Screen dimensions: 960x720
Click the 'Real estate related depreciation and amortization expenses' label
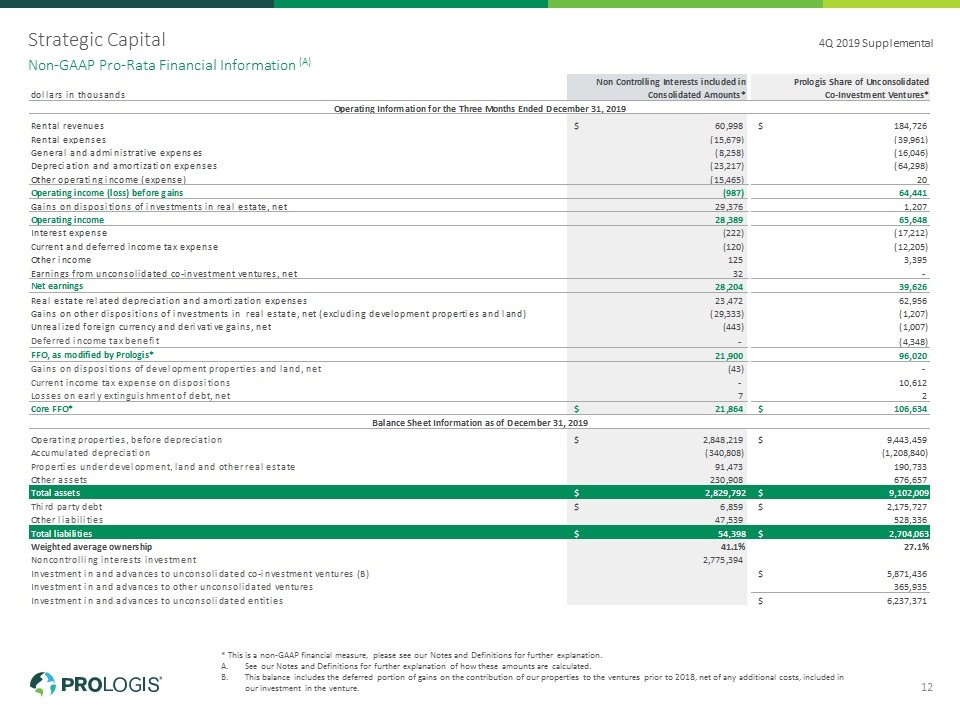point(169,301)
